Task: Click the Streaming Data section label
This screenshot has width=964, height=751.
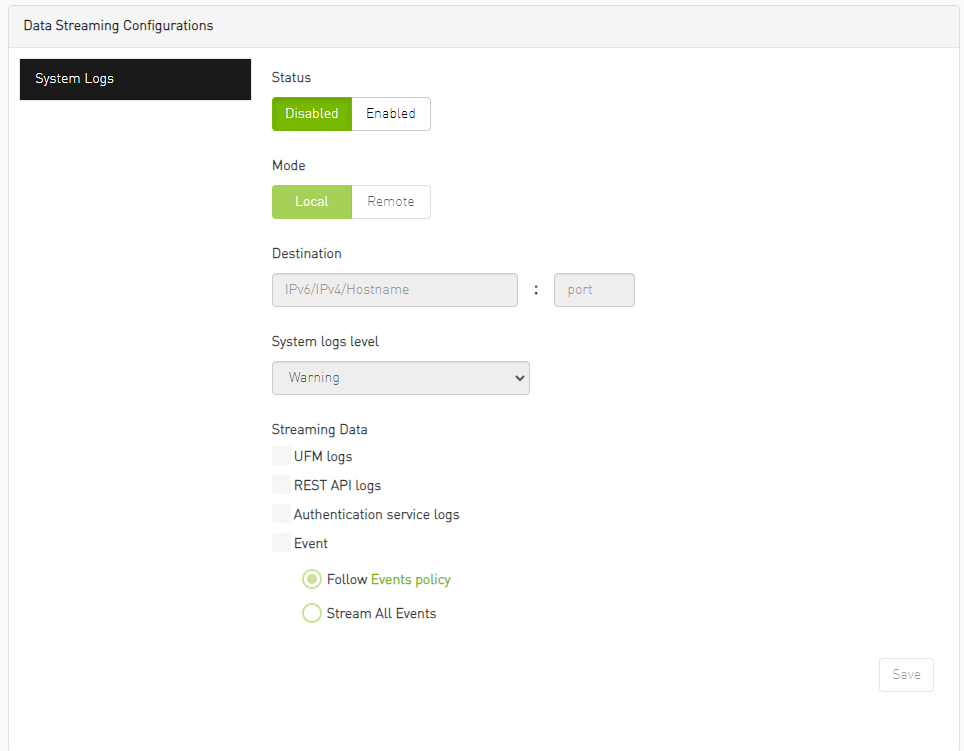Action: tap(319, 429)
